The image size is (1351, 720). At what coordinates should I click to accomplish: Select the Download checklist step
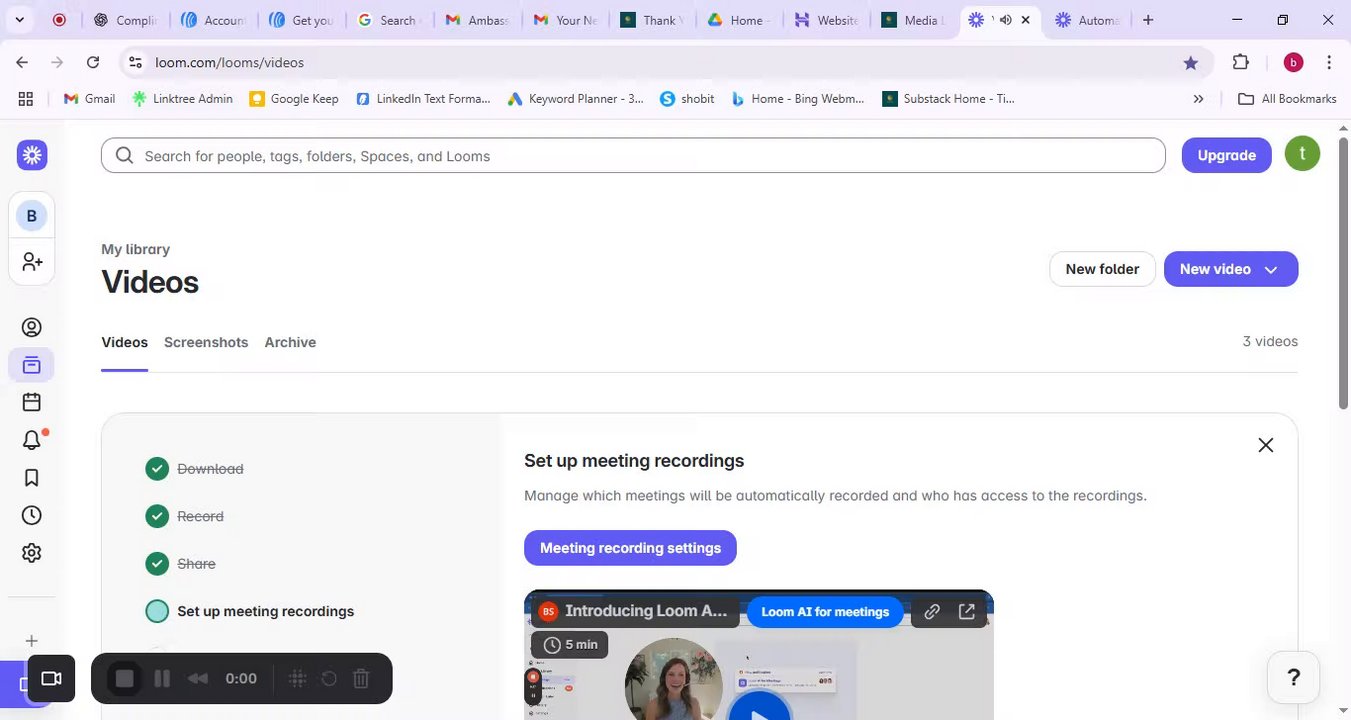coord(195,469)
